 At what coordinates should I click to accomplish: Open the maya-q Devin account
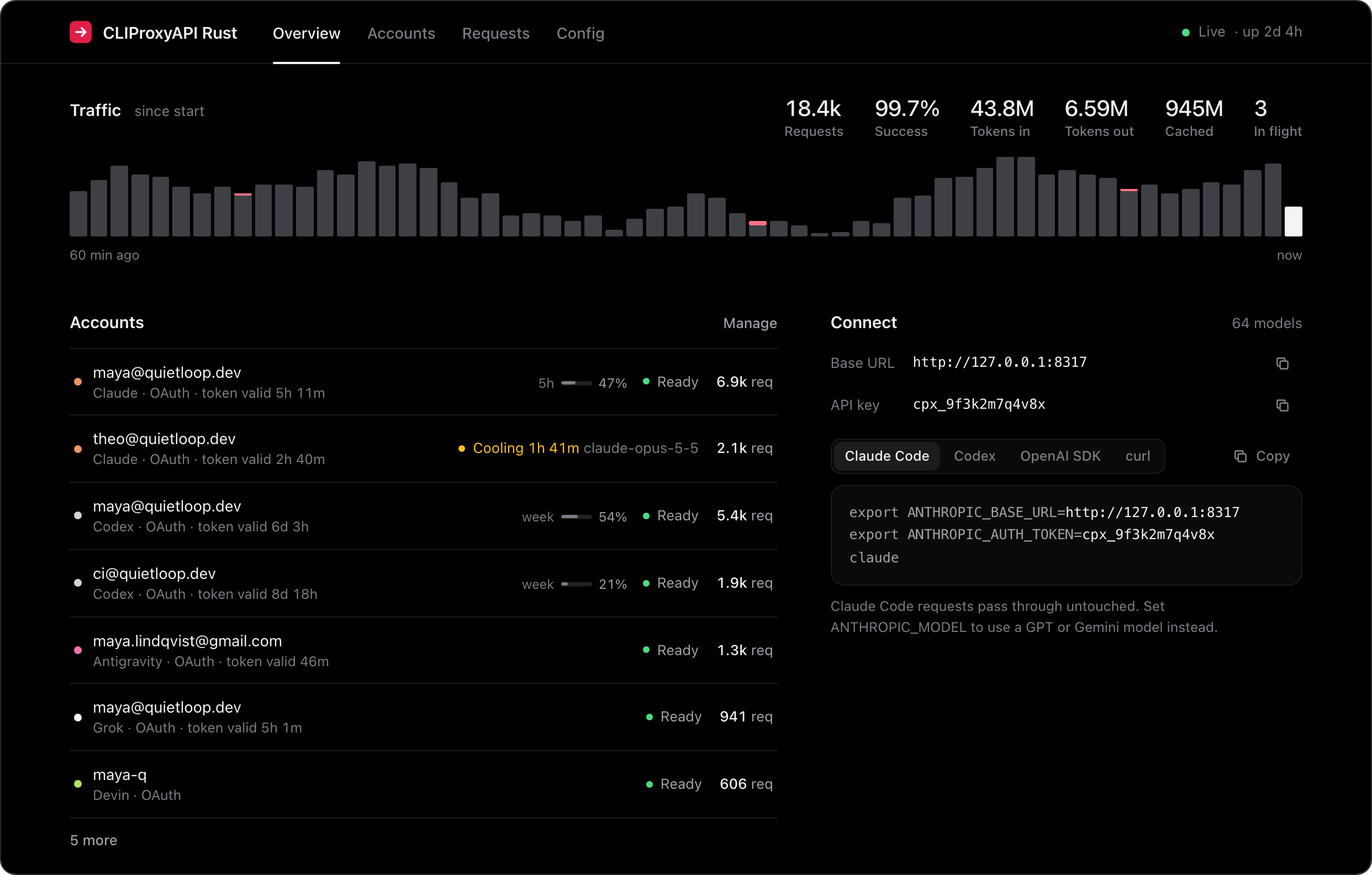pos(423,784)
